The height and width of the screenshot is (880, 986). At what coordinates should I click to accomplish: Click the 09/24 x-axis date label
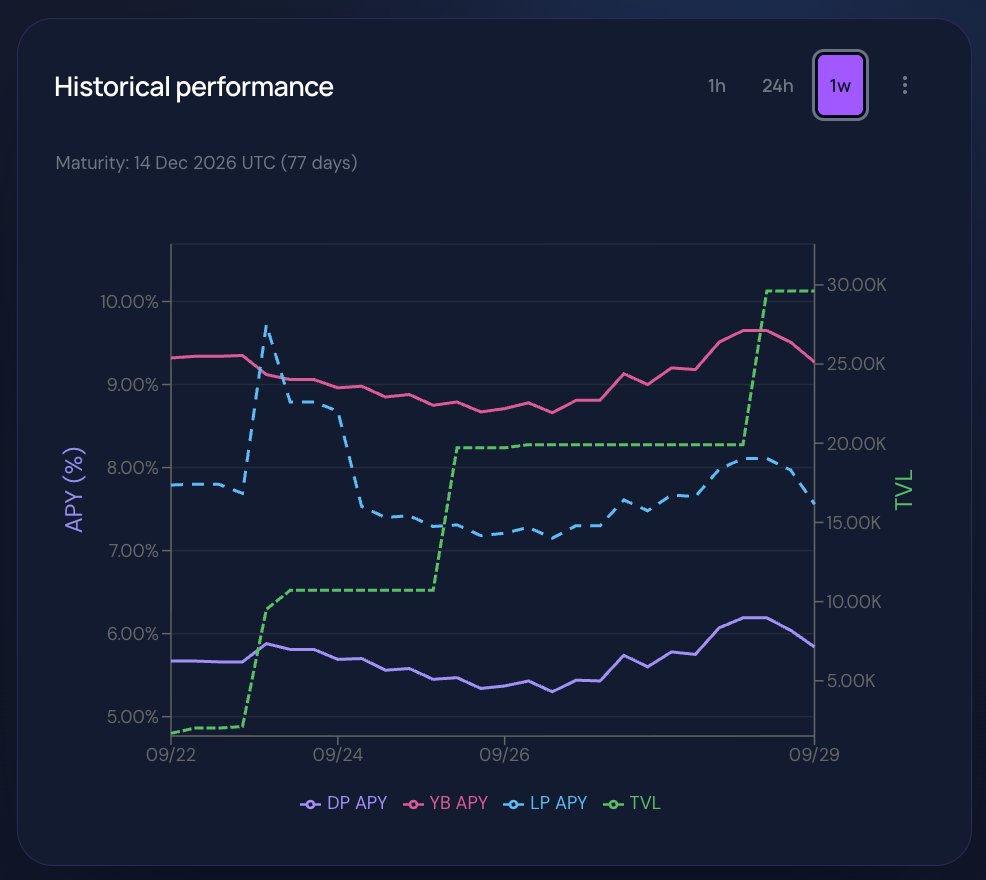click(x=338, y=755)
